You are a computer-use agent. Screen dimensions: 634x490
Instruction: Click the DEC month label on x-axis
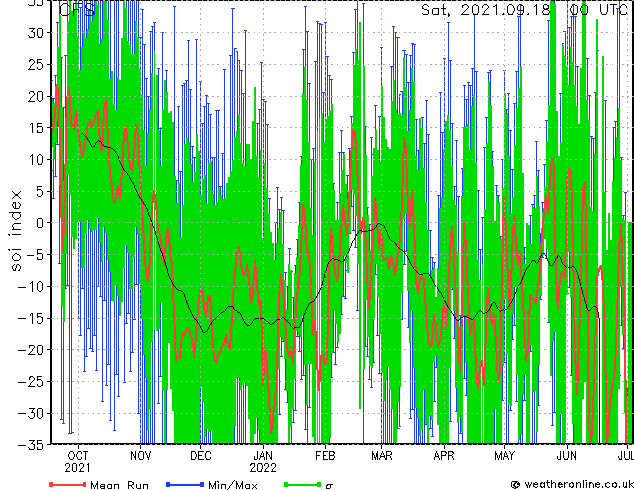tap(201, 454)
